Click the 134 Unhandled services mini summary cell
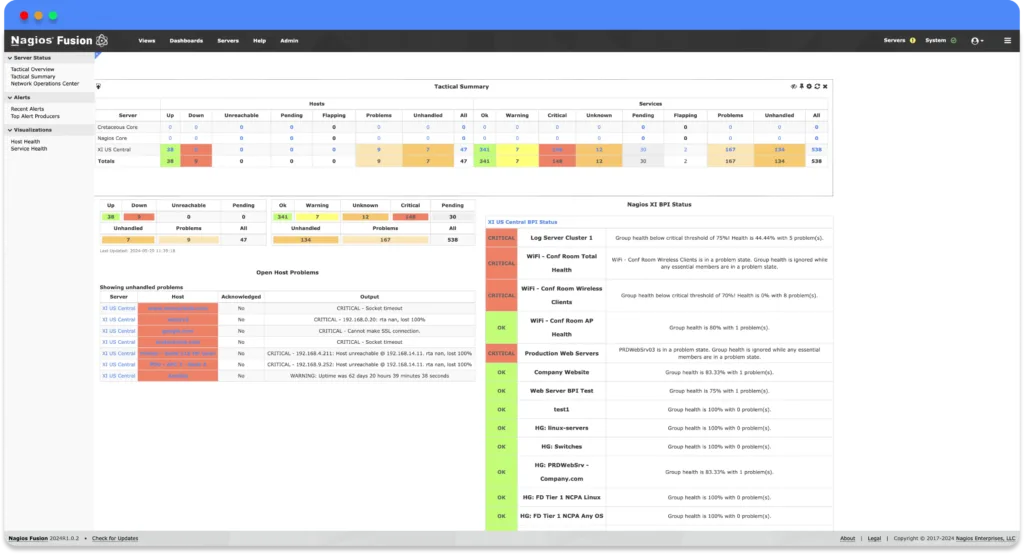Viewport: 1024px width, 554px height. [306, 240]
